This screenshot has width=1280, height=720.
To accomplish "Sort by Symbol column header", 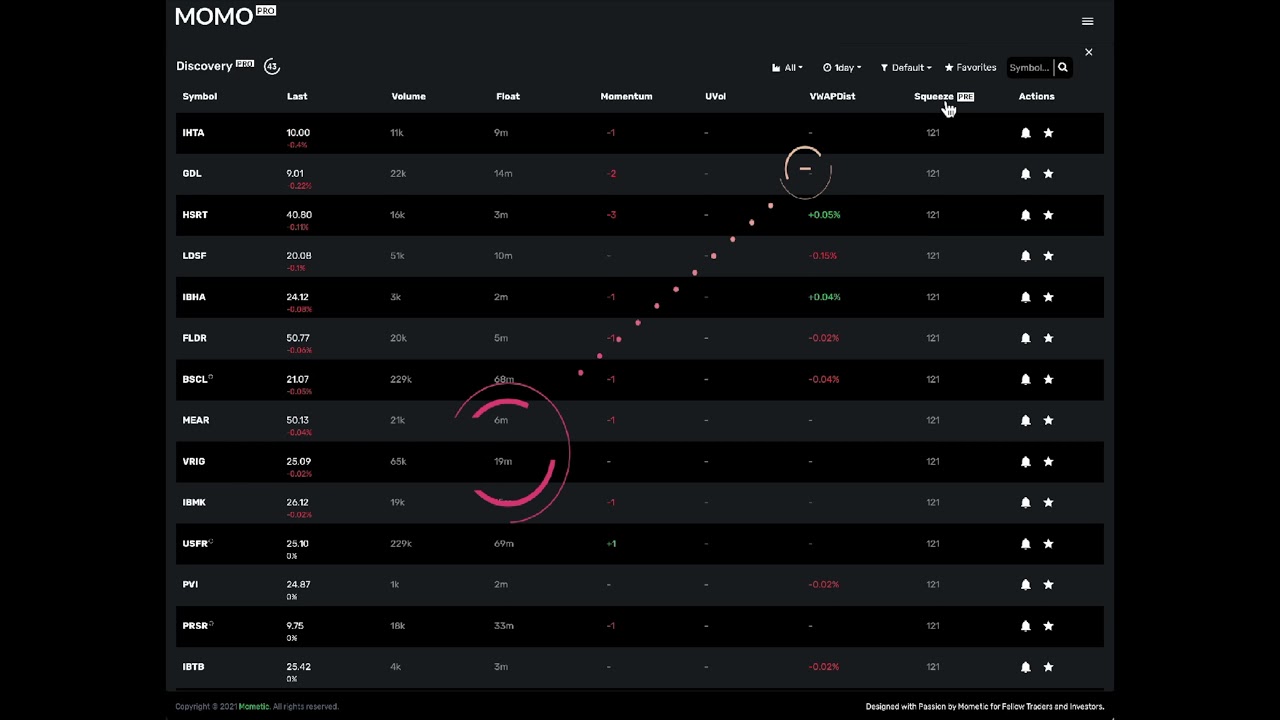I will coord(200,97).
